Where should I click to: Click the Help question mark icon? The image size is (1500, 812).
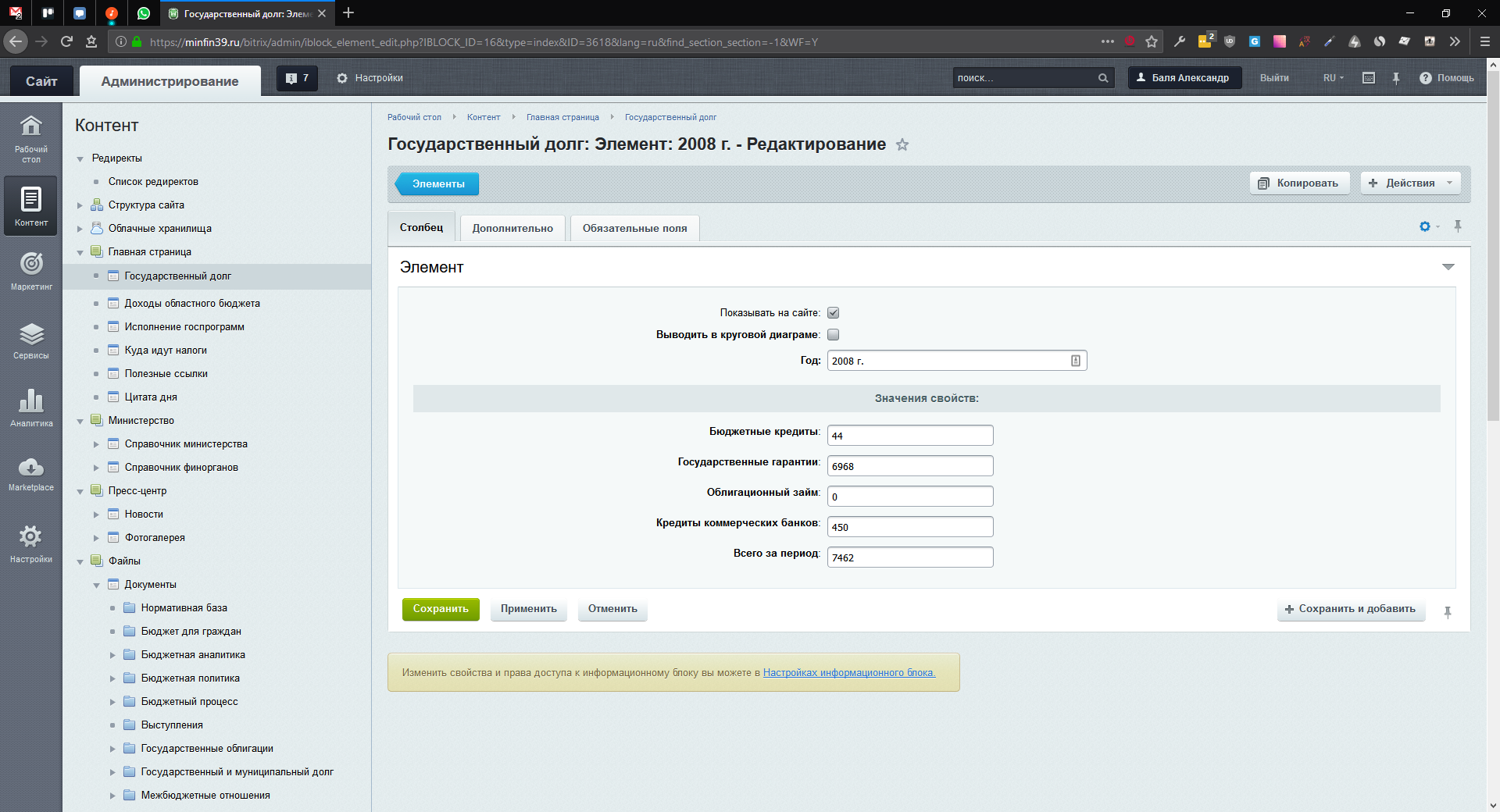[1426, 78]
